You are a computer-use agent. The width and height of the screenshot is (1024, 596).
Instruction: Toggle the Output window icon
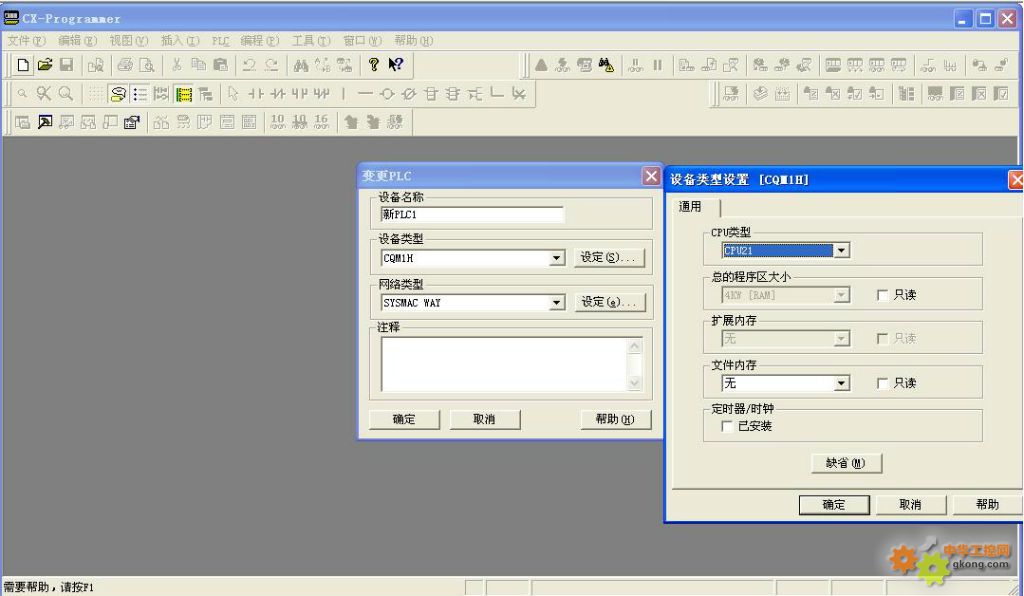[x=44, y=122]
